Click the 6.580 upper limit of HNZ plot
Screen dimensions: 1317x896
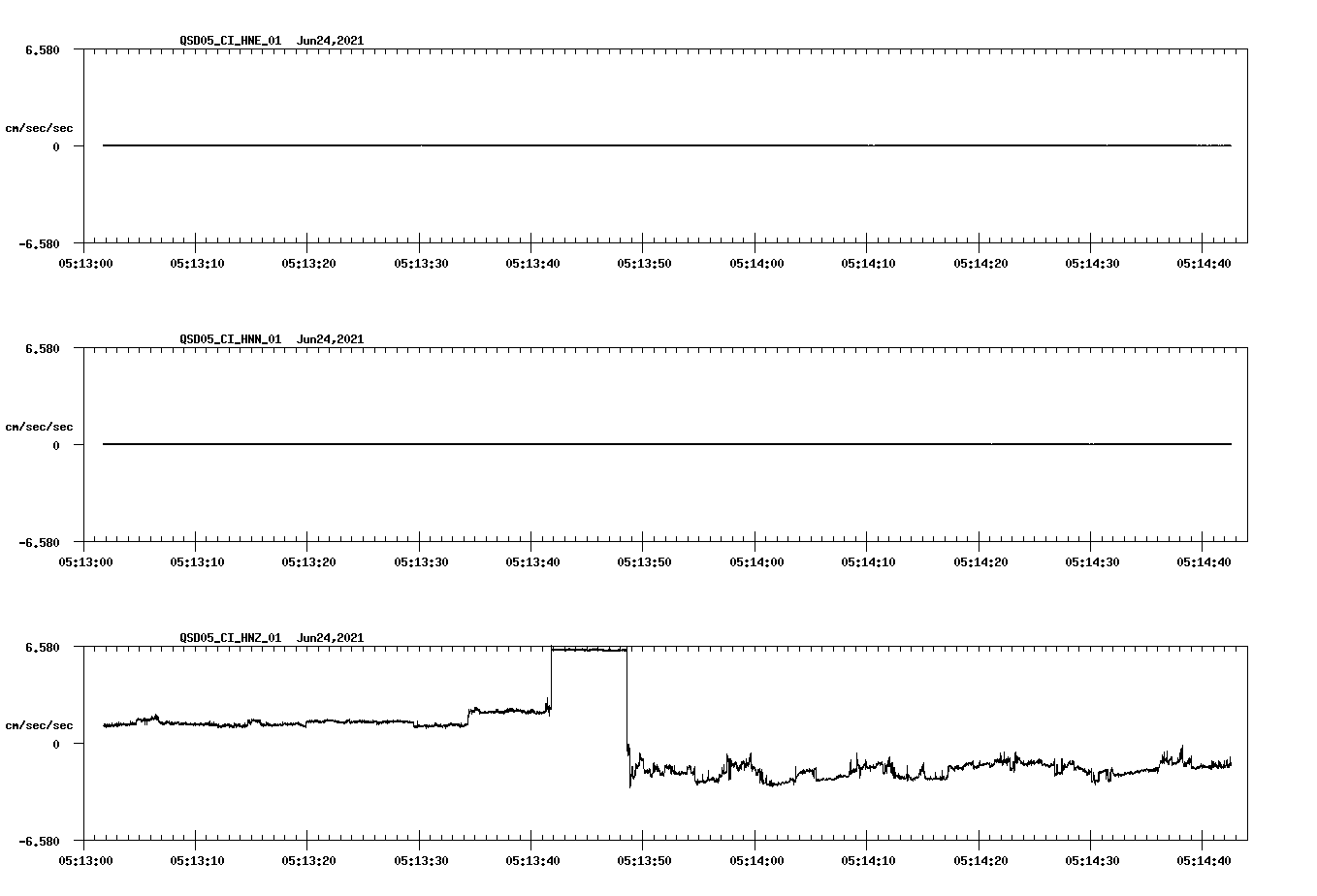tap(42, 647)
